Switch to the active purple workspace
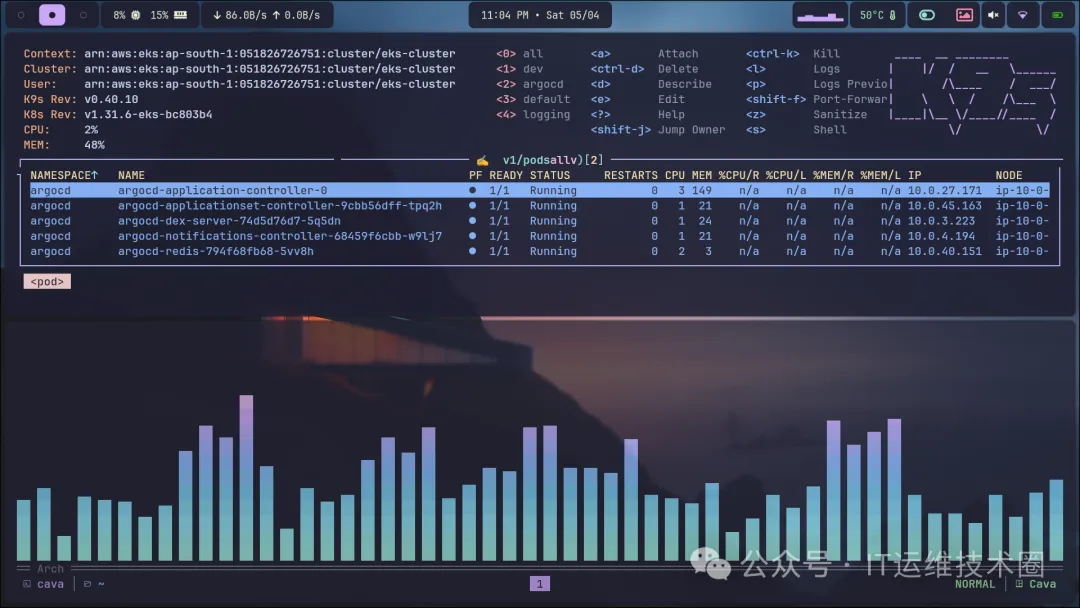Viewport: 1080px width, 608px height. tap(52, 15)
